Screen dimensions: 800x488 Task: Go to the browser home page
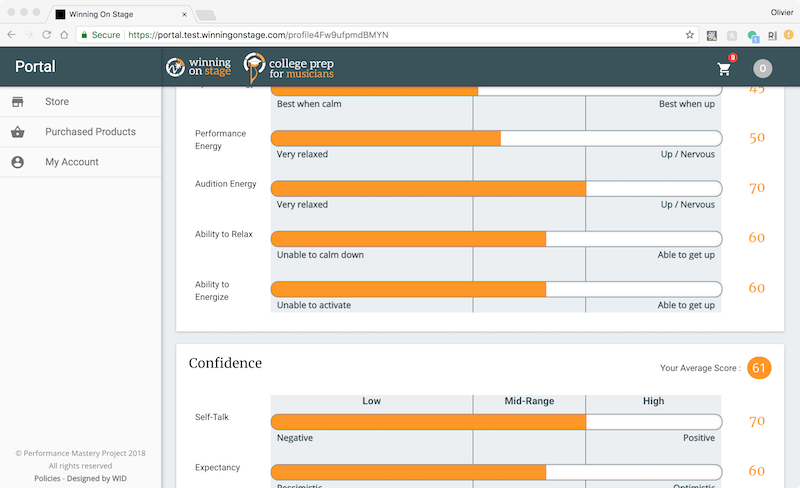[x=65, y=34]
